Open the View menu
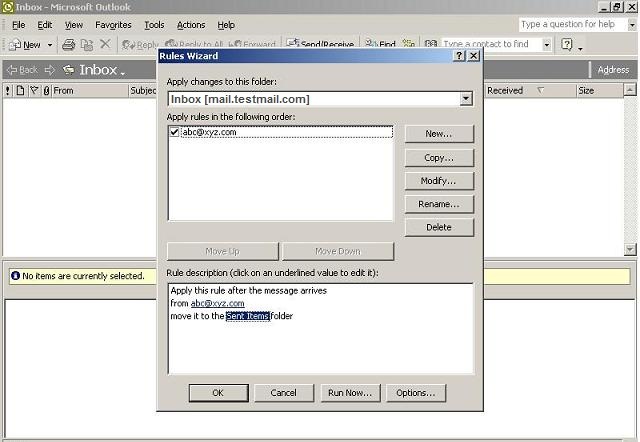The width and height of the screenshot is (640, 442). click(x=73, y=25)
